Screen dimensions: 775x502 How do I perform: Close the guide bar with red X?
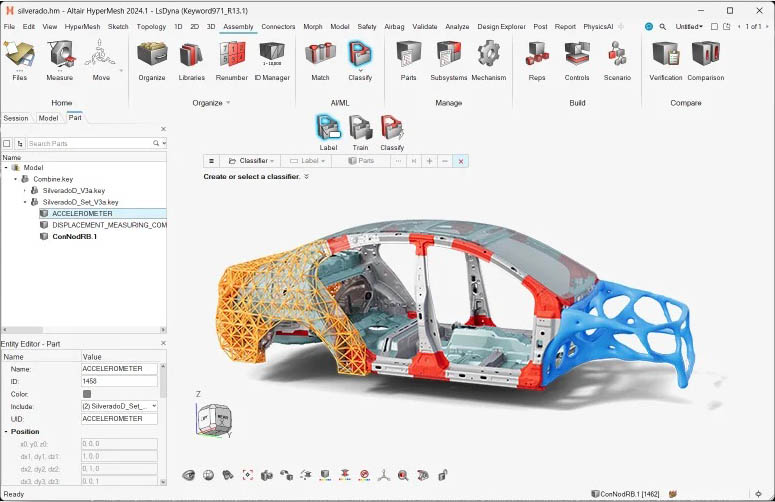coord(461,161)
